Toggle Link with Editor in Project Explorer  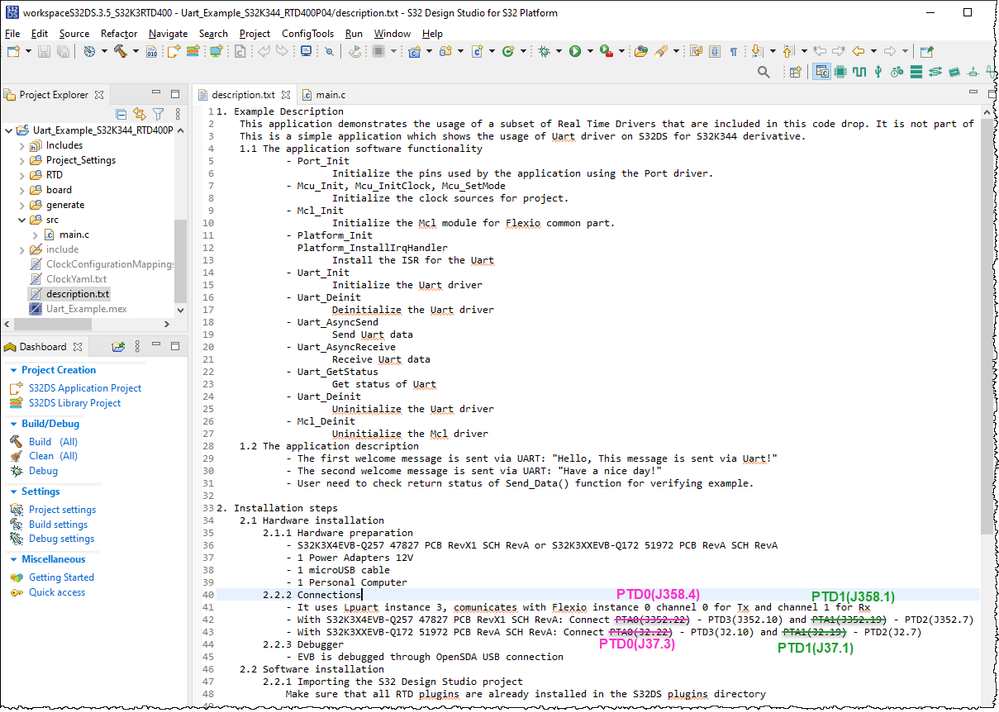click(140, 114)
